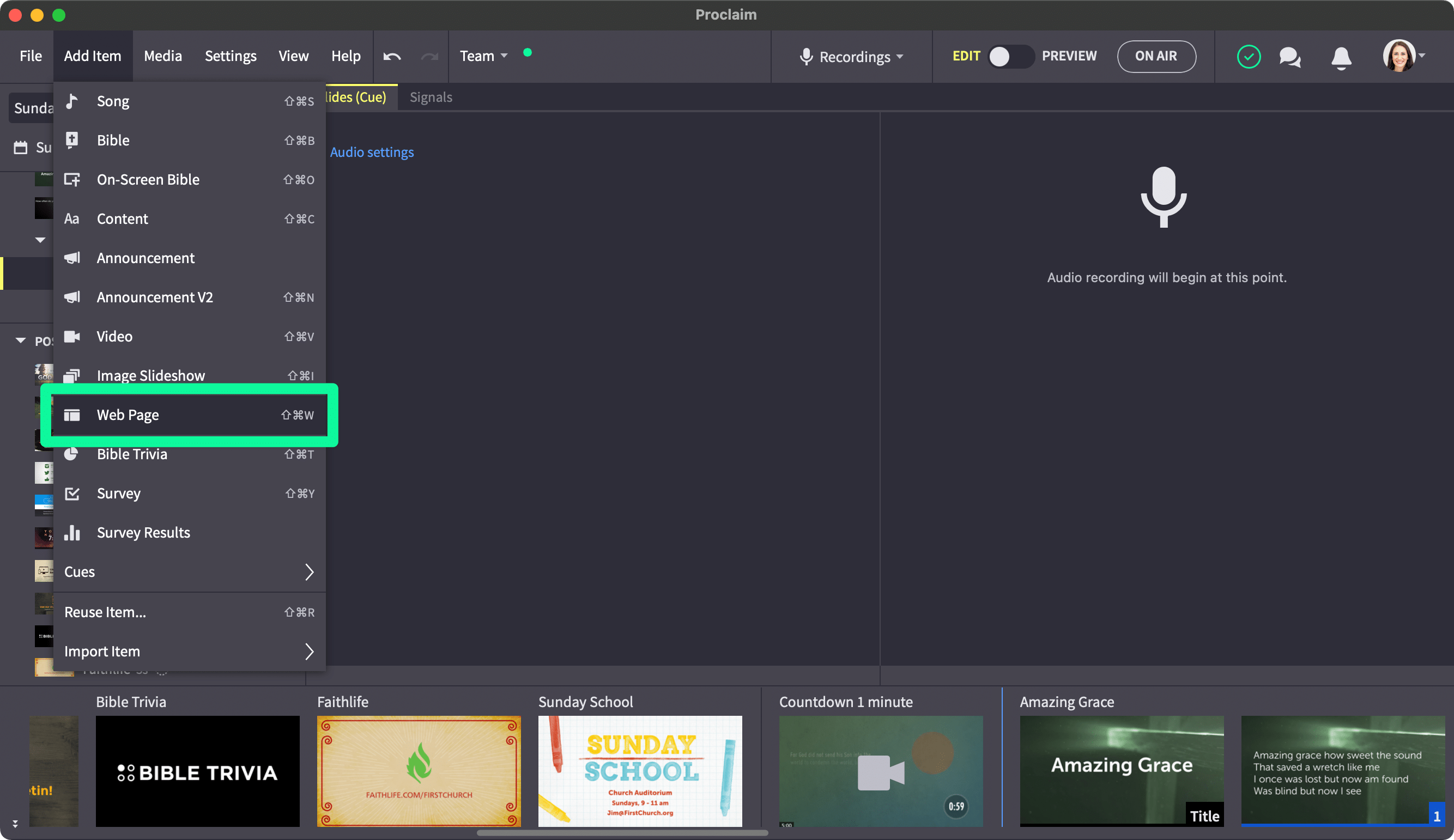Click the Survey checkbox icon
The image size is (1454, 840).
tap(71, 494)
